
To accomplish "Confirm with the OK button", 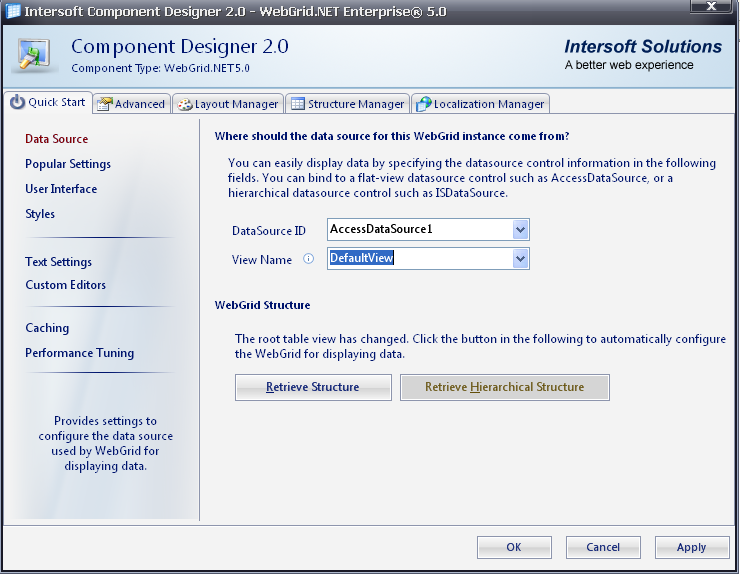I will 514,547.
